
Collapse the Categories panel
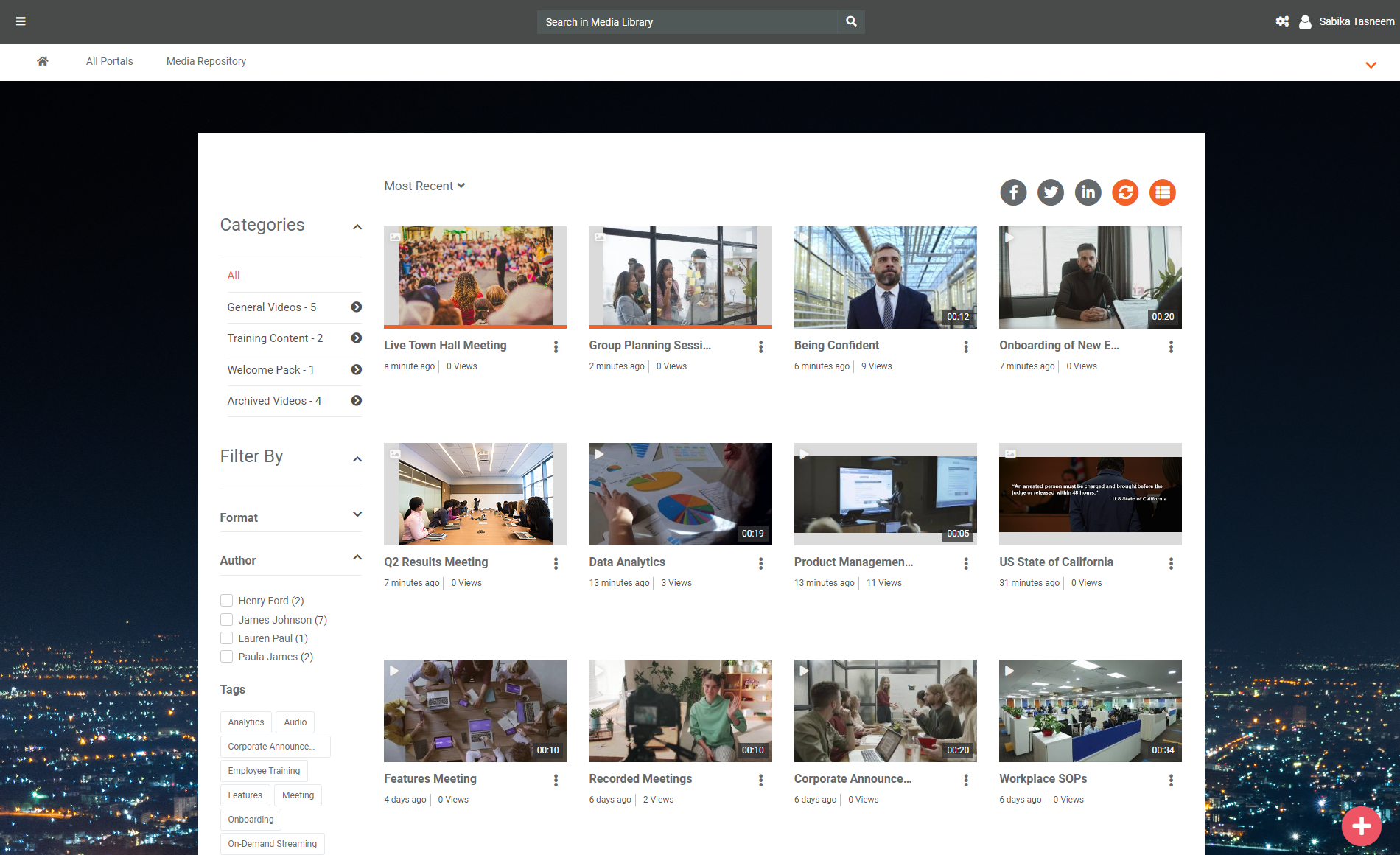pyautogui.click(x=357, y=227)
